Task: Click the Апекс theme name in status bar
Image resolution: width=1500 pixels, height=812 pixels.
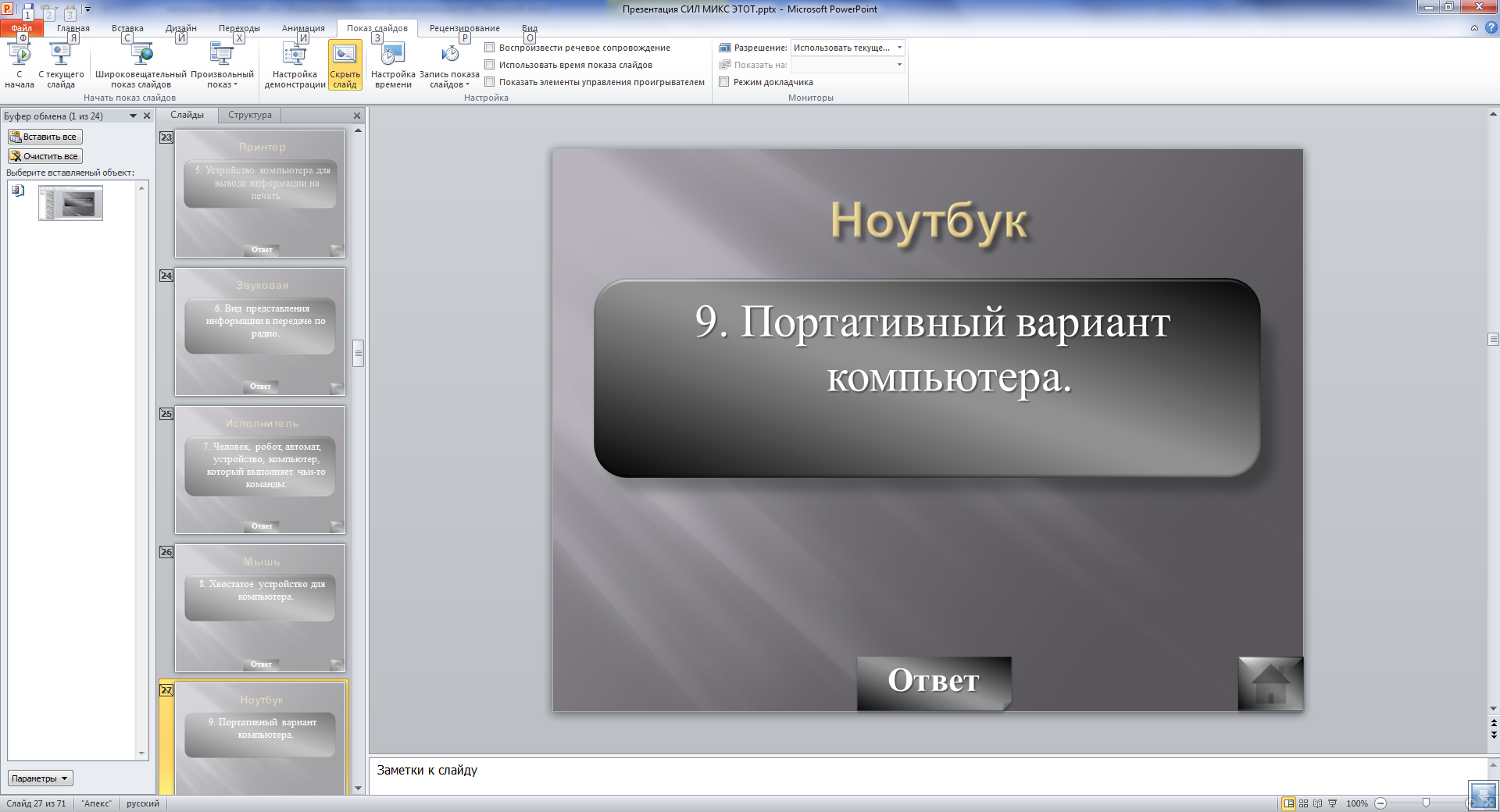Action: (x=97, y=803)
